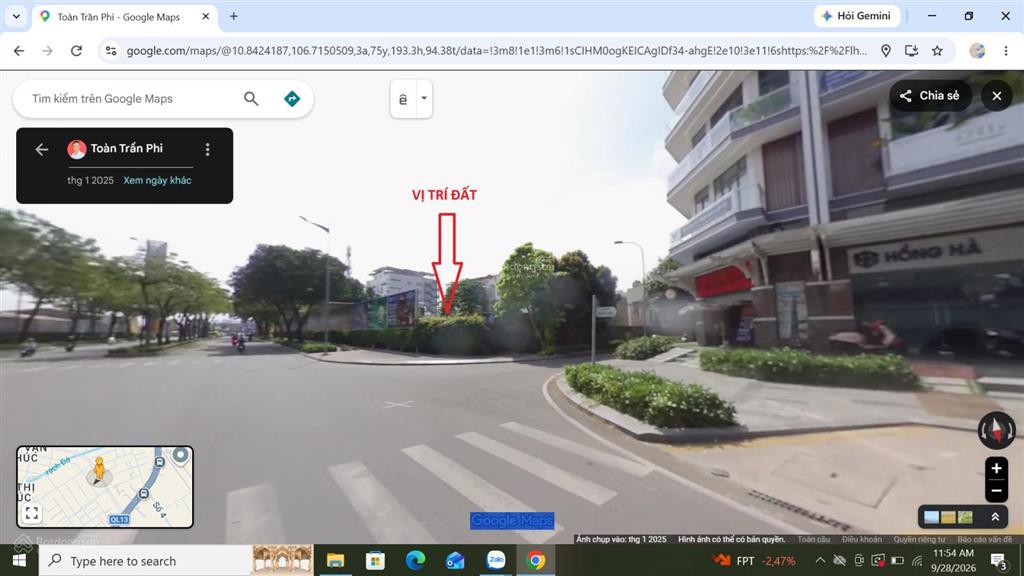
Task: Open the Windows Start menu
Action: [19, 560]
